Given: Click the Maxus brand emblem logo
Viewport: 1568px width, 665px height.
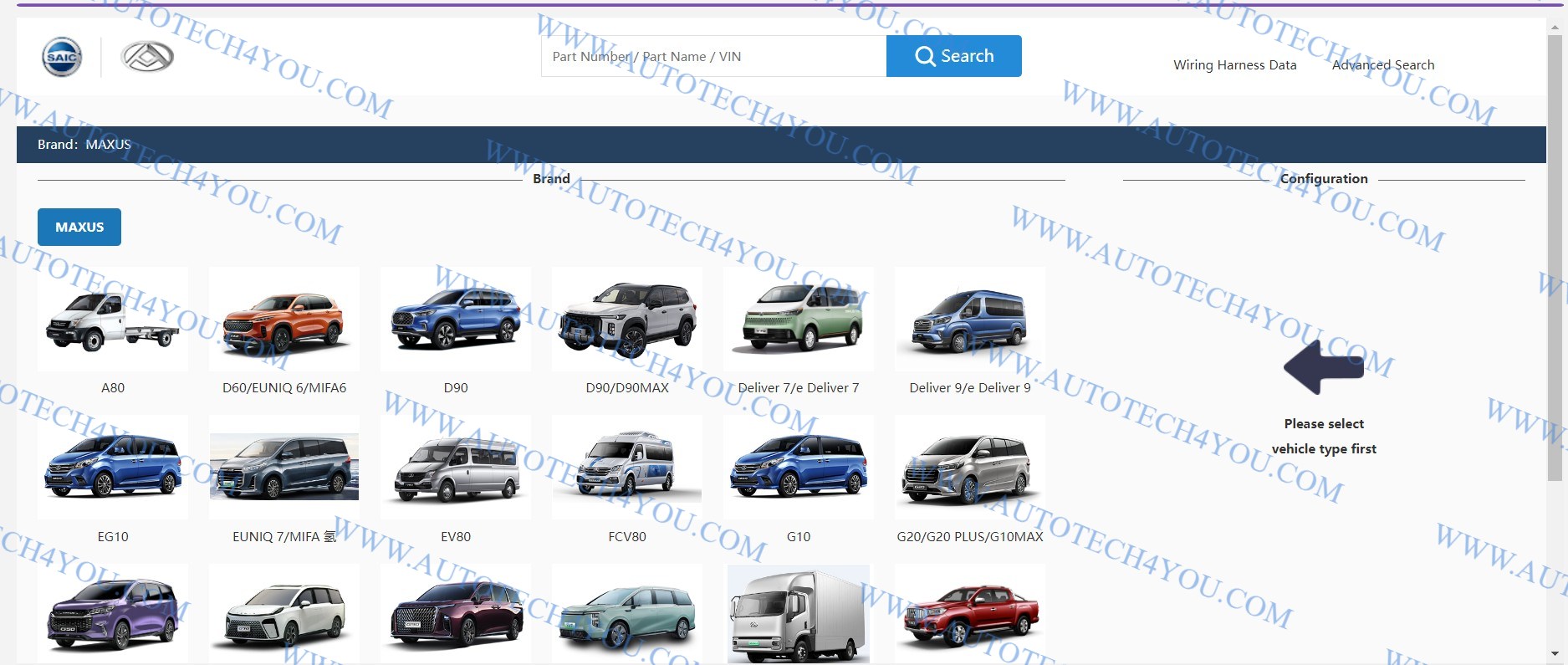Looking at the screenshot, I should 147,57.
